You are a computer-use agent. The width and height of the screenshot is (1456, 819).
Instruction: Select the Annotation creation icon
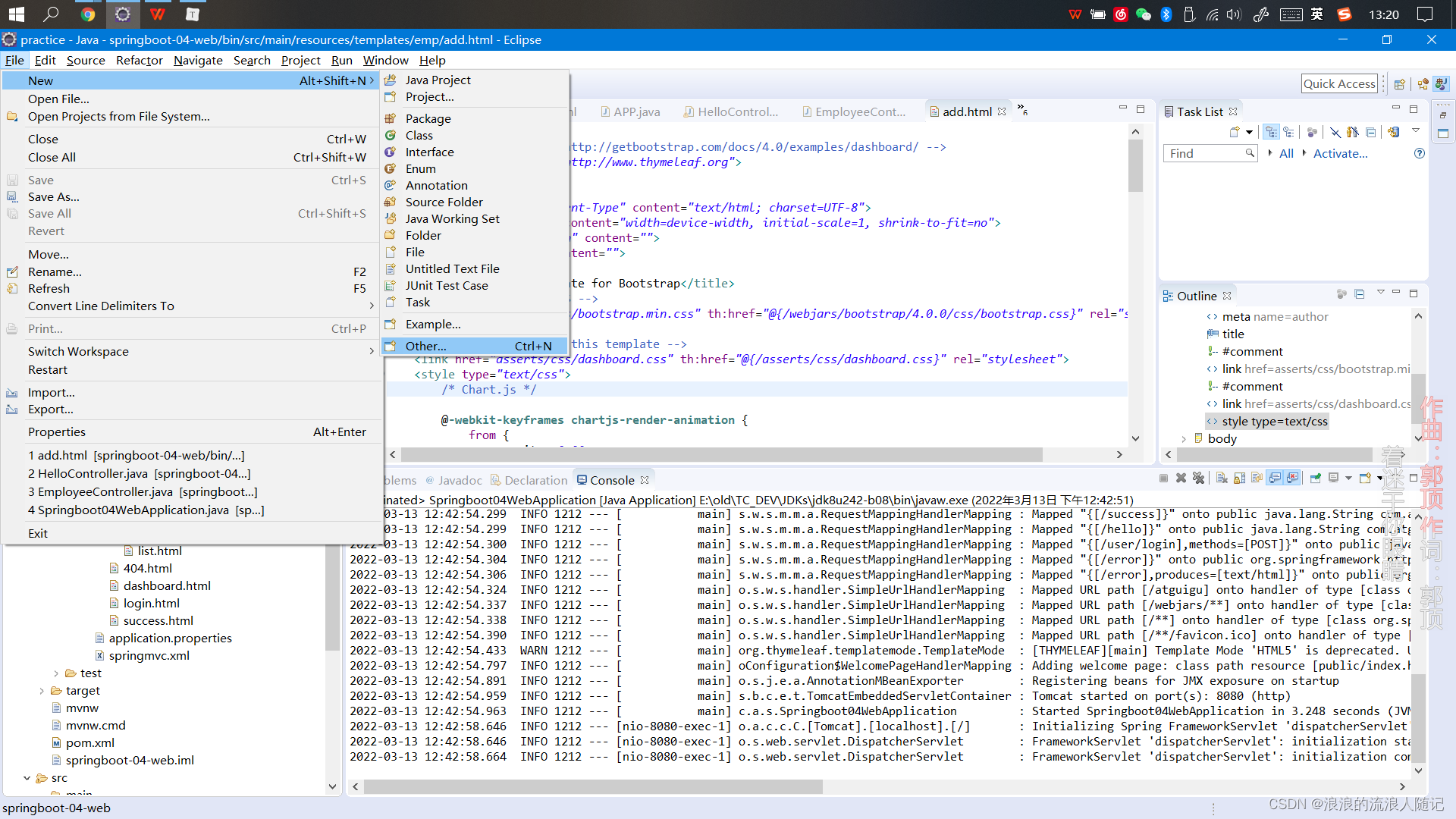point(391,185)
